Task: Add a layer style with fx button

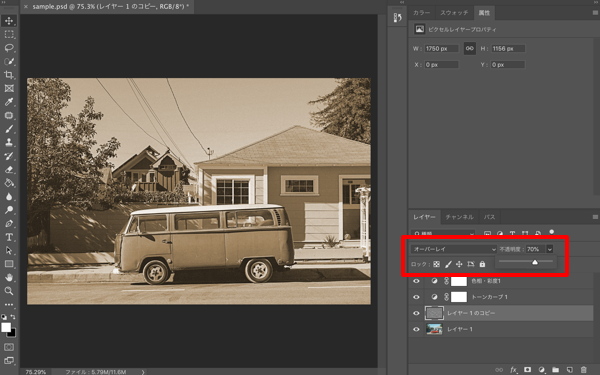Action: pyautogui.click(x=514, y=370)
